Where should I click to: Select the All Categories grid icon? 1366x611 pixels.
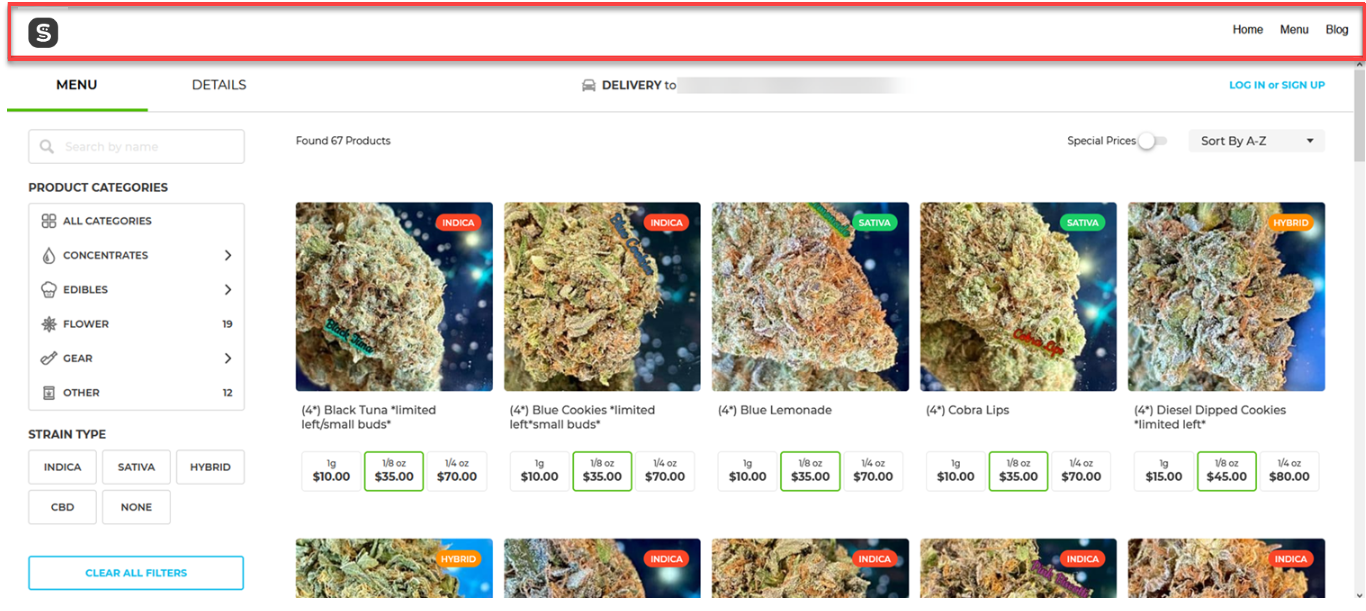pos(49,221)
